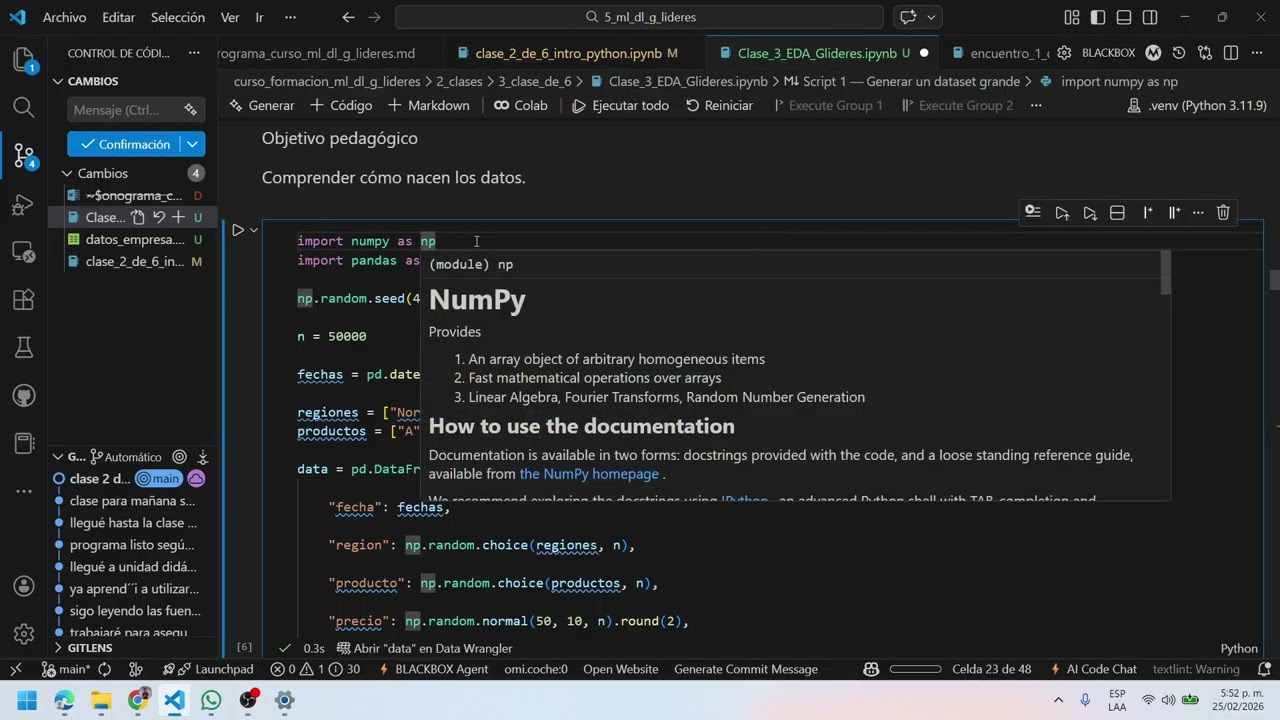Open the NumPy homepage link
Screen dimensions: 1280x720
(589, 474)
